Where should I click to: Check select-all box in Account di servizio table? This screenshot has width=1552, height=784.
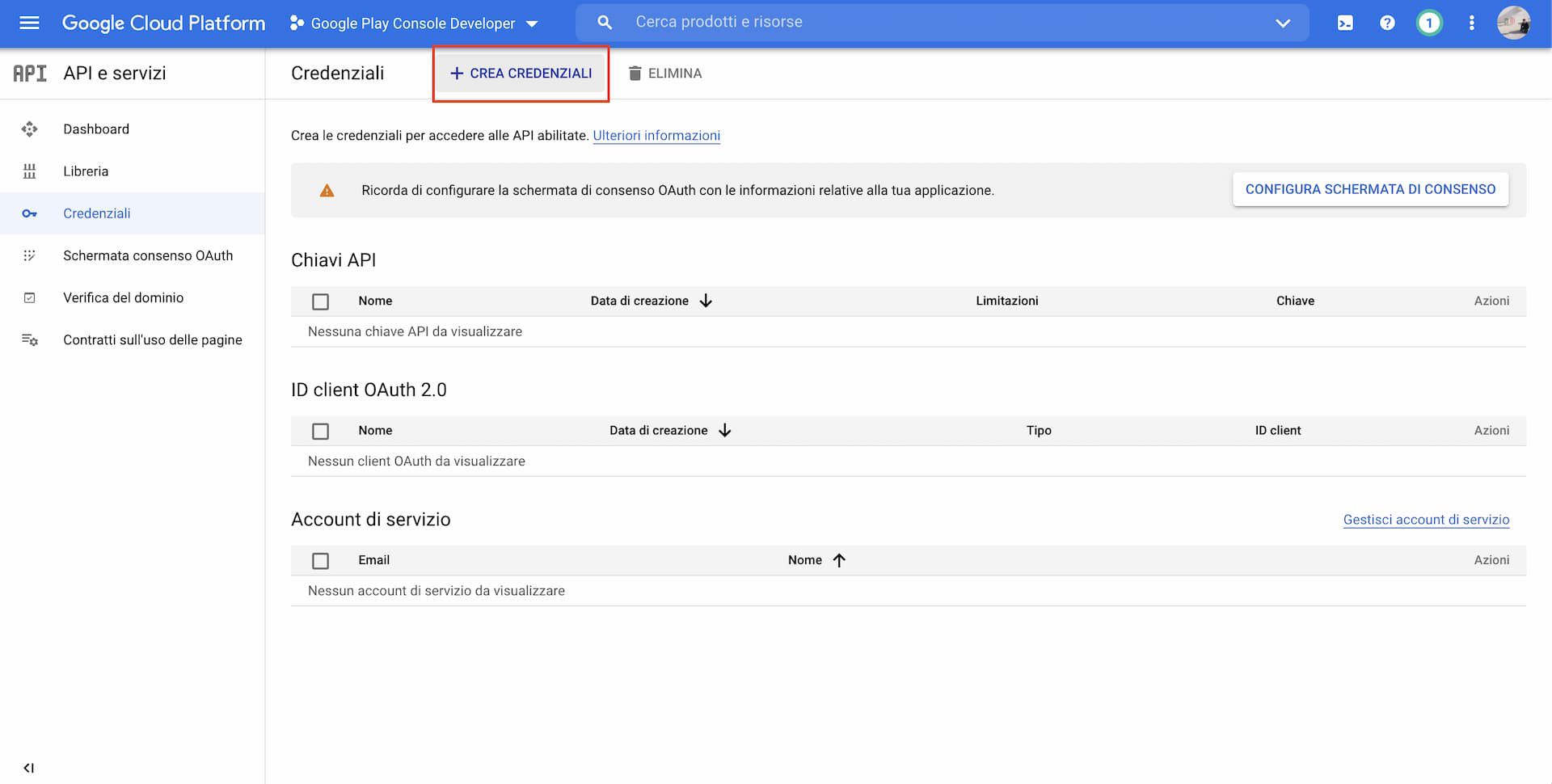[x=320, y=560]
